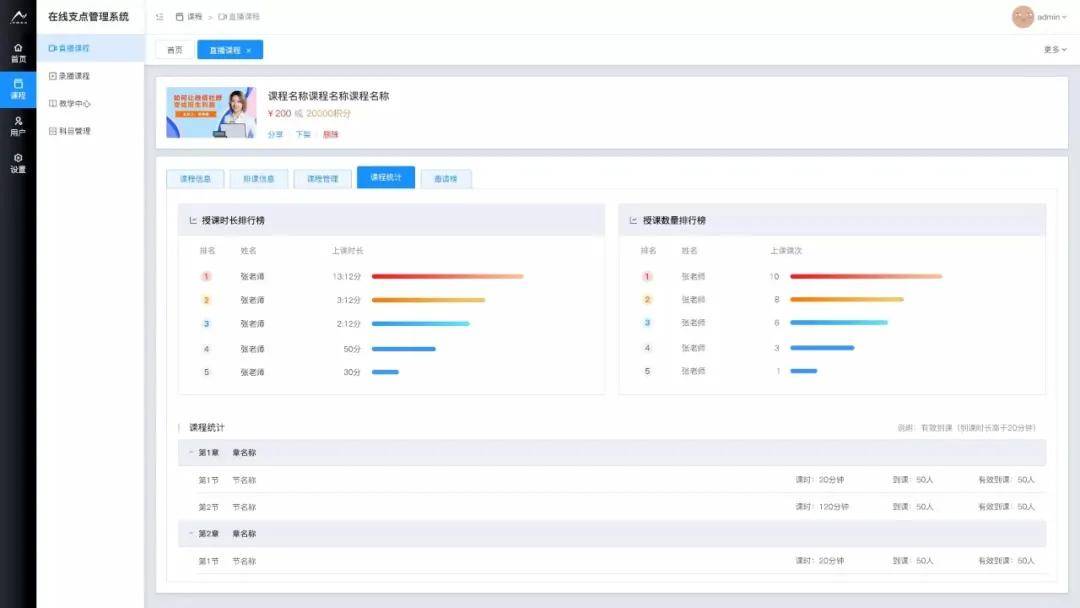Click the course cover thumbnail image
Screen dimensions: 1080x608
211,112
